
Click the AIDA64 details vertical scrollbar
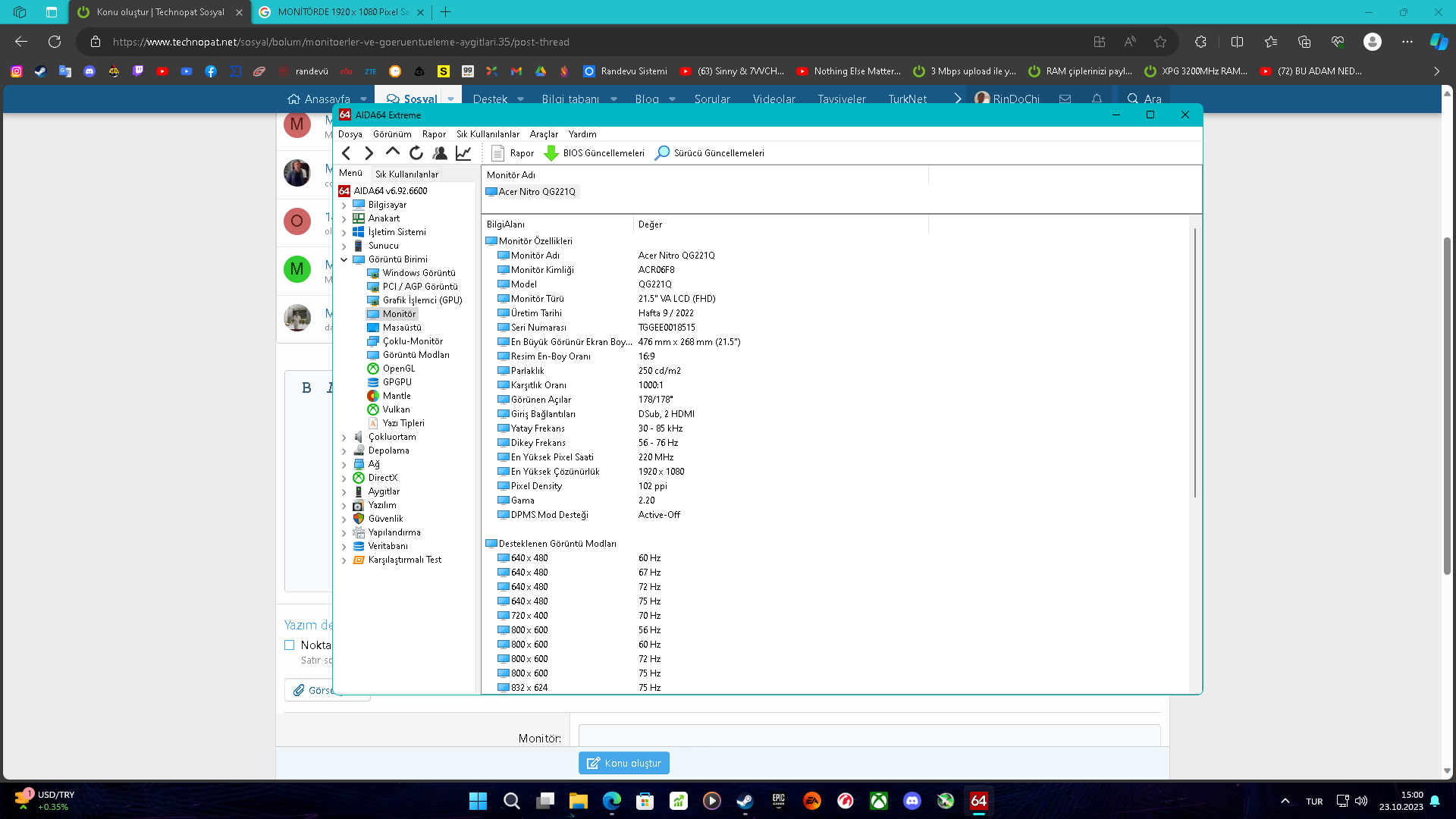tap(1195, 364)
